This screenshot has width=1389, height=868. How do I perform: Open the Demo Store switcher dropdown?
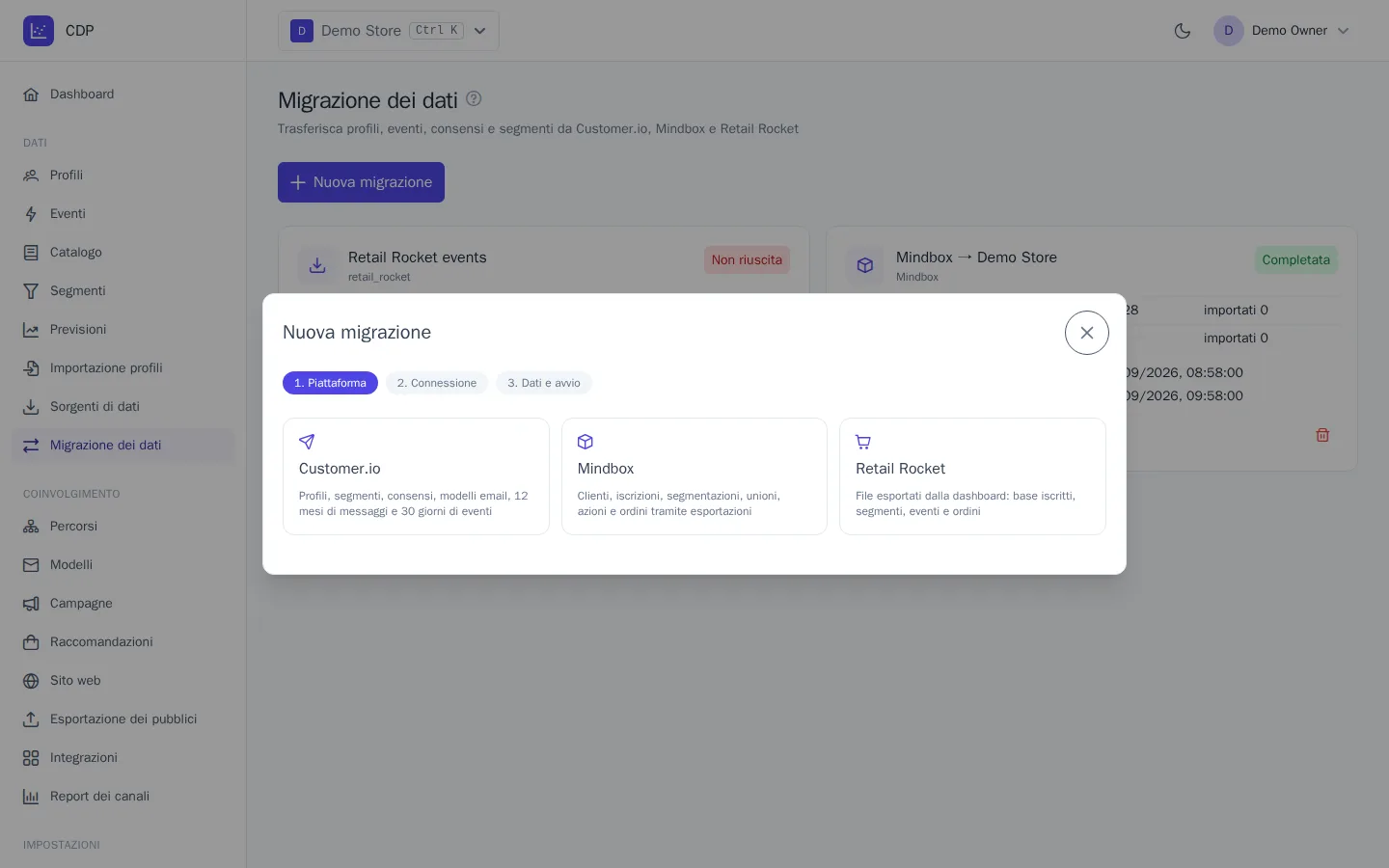click(x=389, y=31)
